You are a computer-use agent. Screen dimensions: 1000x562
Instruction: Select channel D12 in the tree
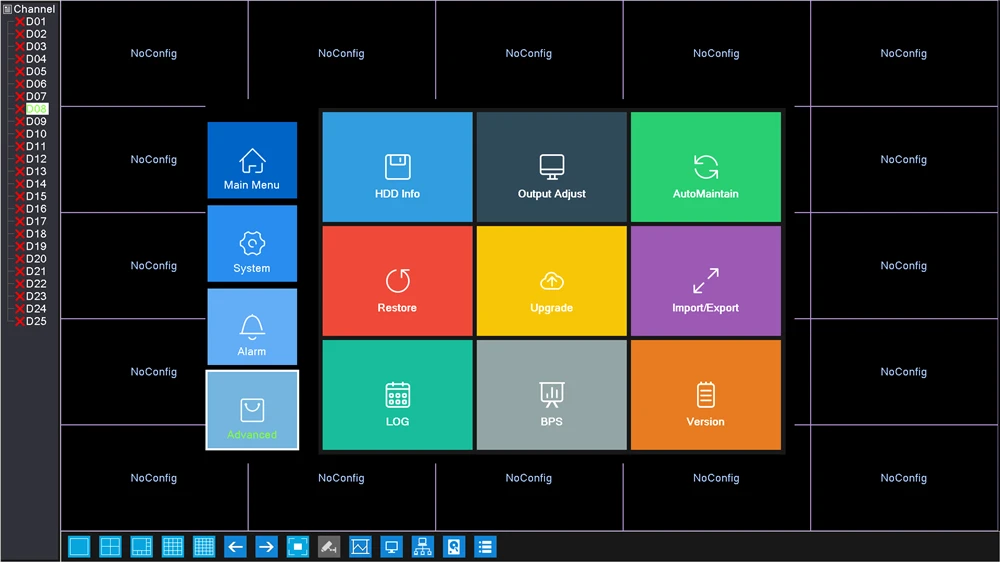(36, 159)
